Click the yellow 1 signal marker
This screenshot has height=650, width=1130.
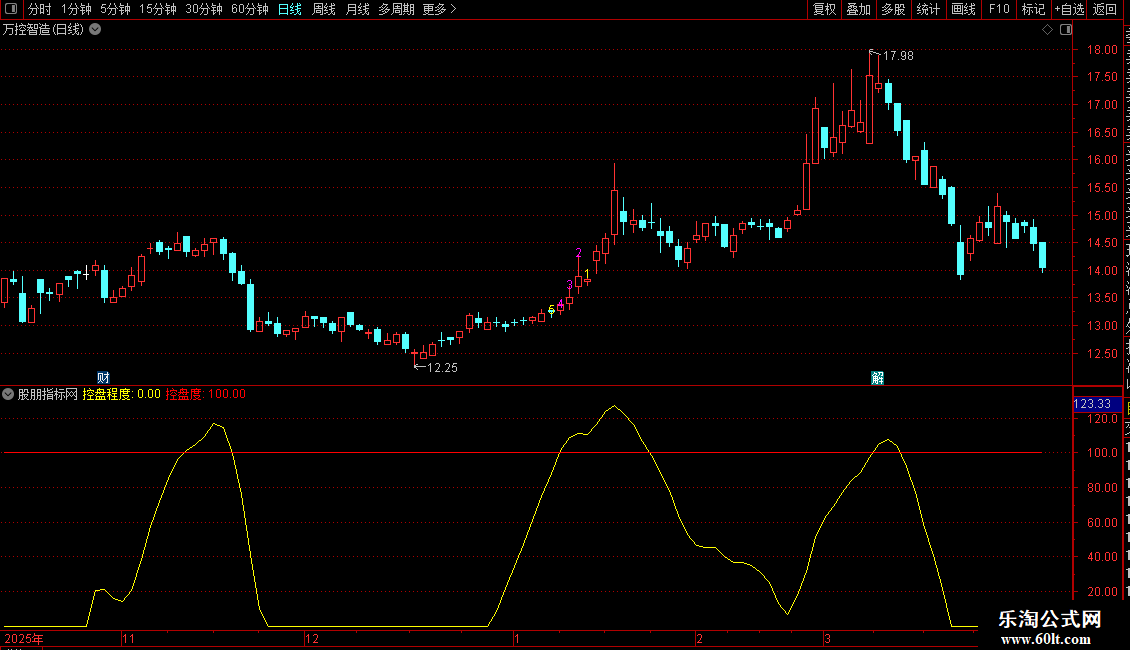(x=587, y=273)
